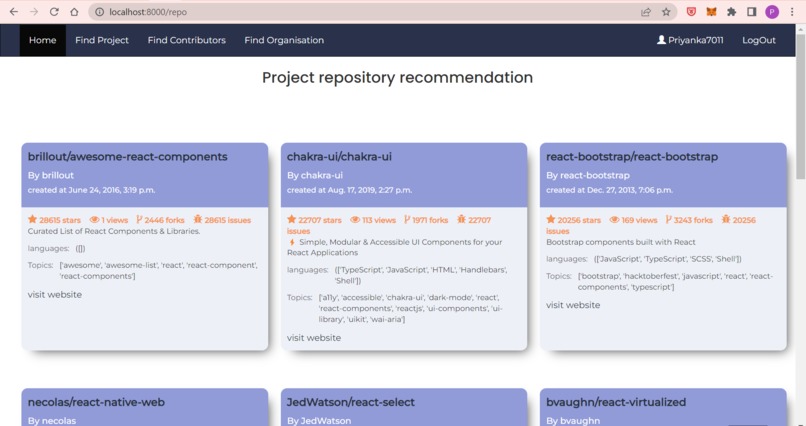Open the browser three-dot menu
Image resolution: width=806 pixels, height=426 pixels.
(792, 12)
